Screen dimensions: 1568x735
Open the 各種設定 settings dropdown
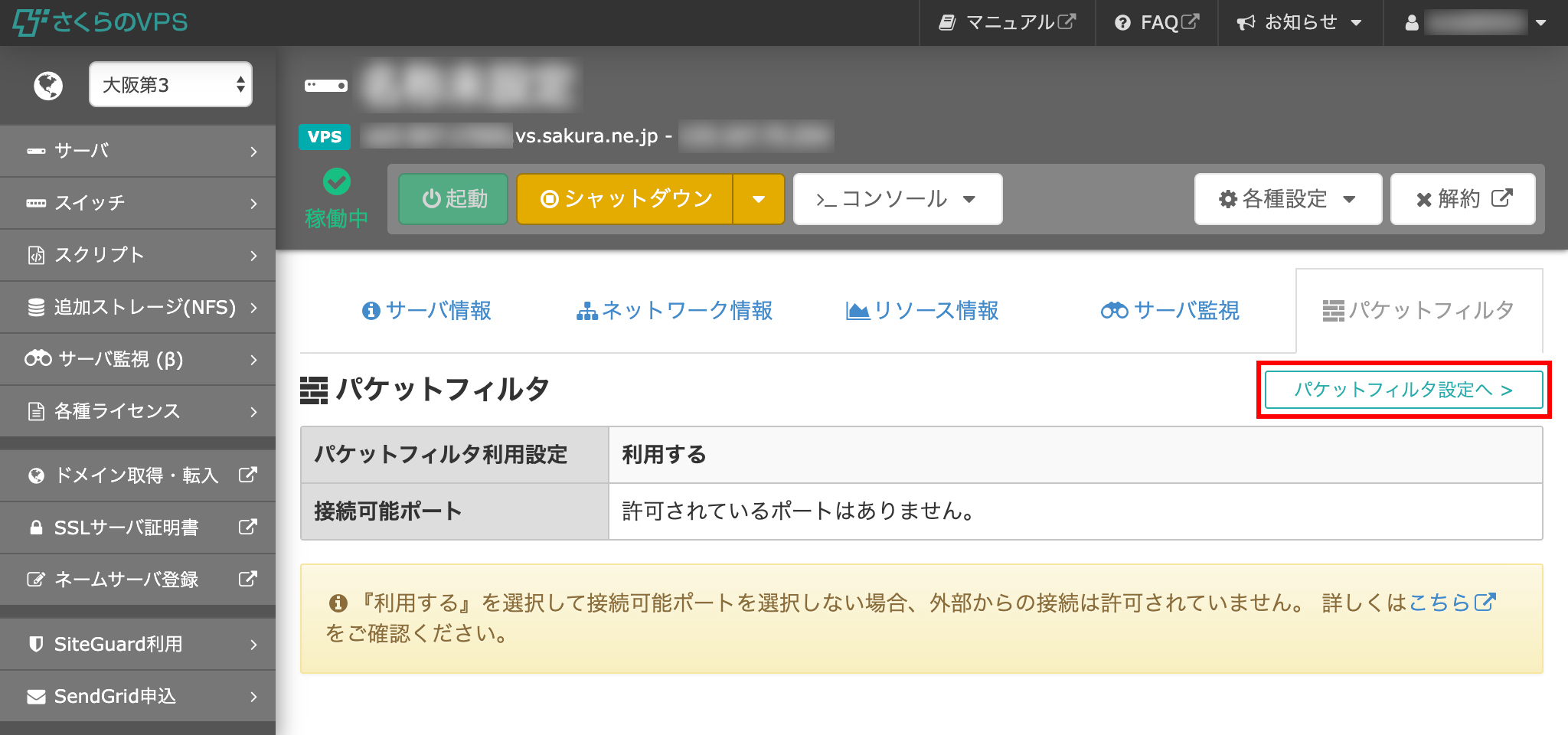1287,199
